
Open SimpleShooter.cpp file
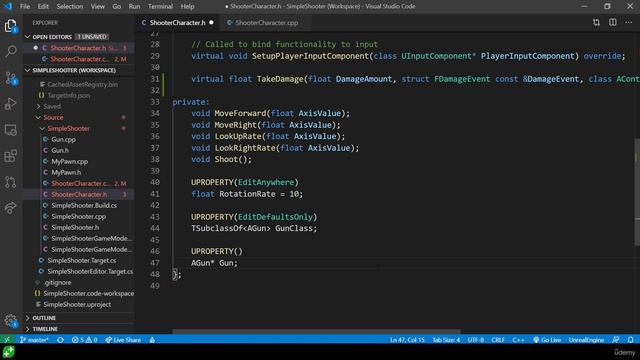pos(78,216)
